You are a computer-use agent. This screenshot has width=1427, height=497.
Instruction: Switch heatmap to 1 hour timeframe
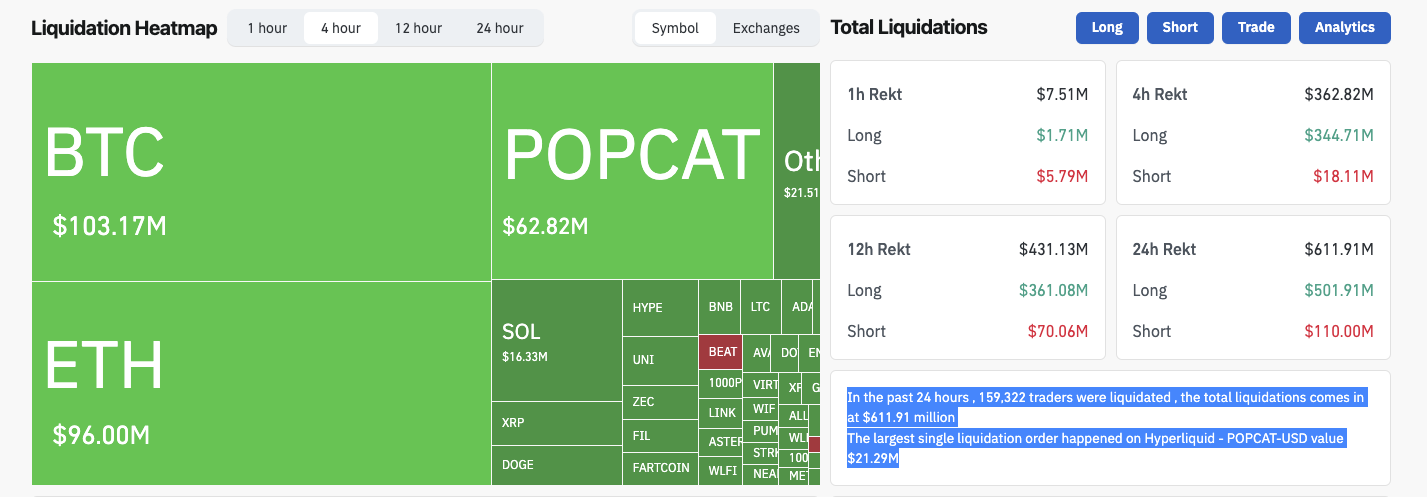point(267,28)
